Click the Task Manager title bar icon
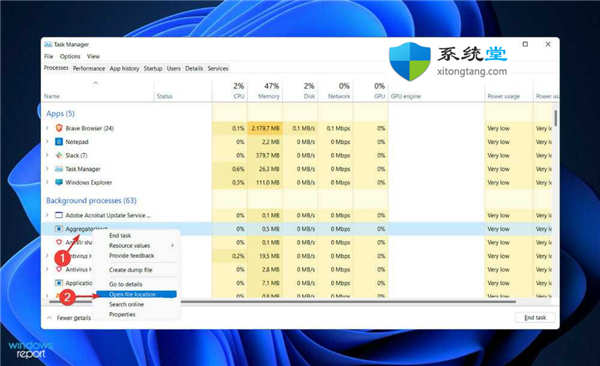Screen dimensions: 600x366 (48, 44)
